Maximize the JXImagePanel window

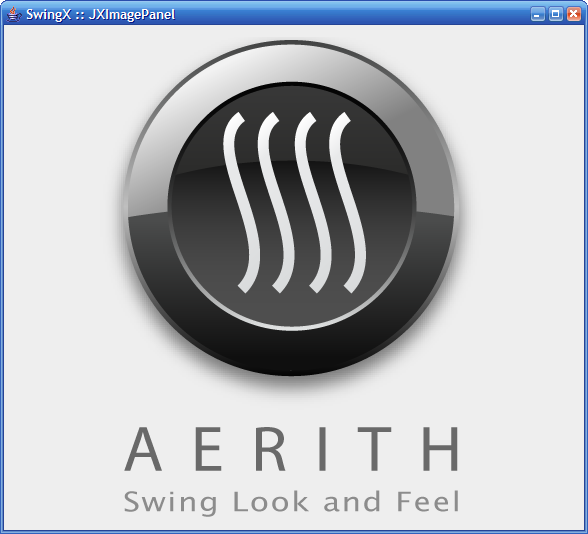coord(556,14)
